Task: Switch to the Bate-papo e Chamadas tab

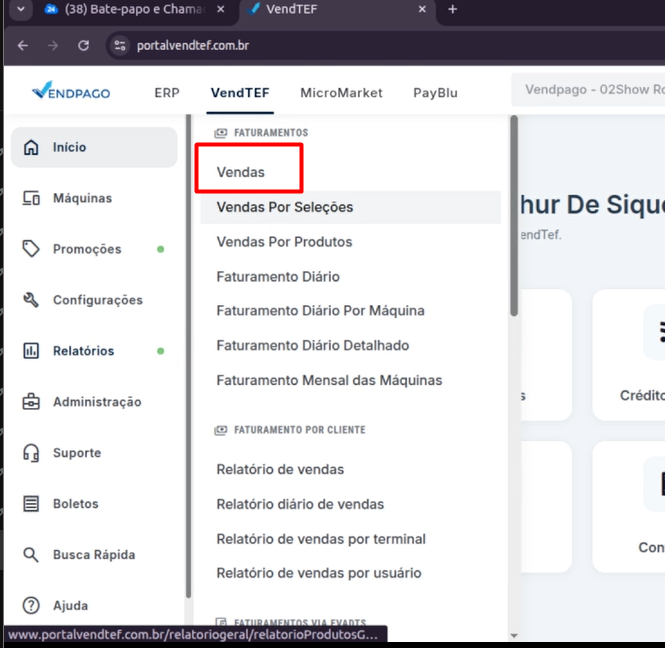Action: [136, 9]
